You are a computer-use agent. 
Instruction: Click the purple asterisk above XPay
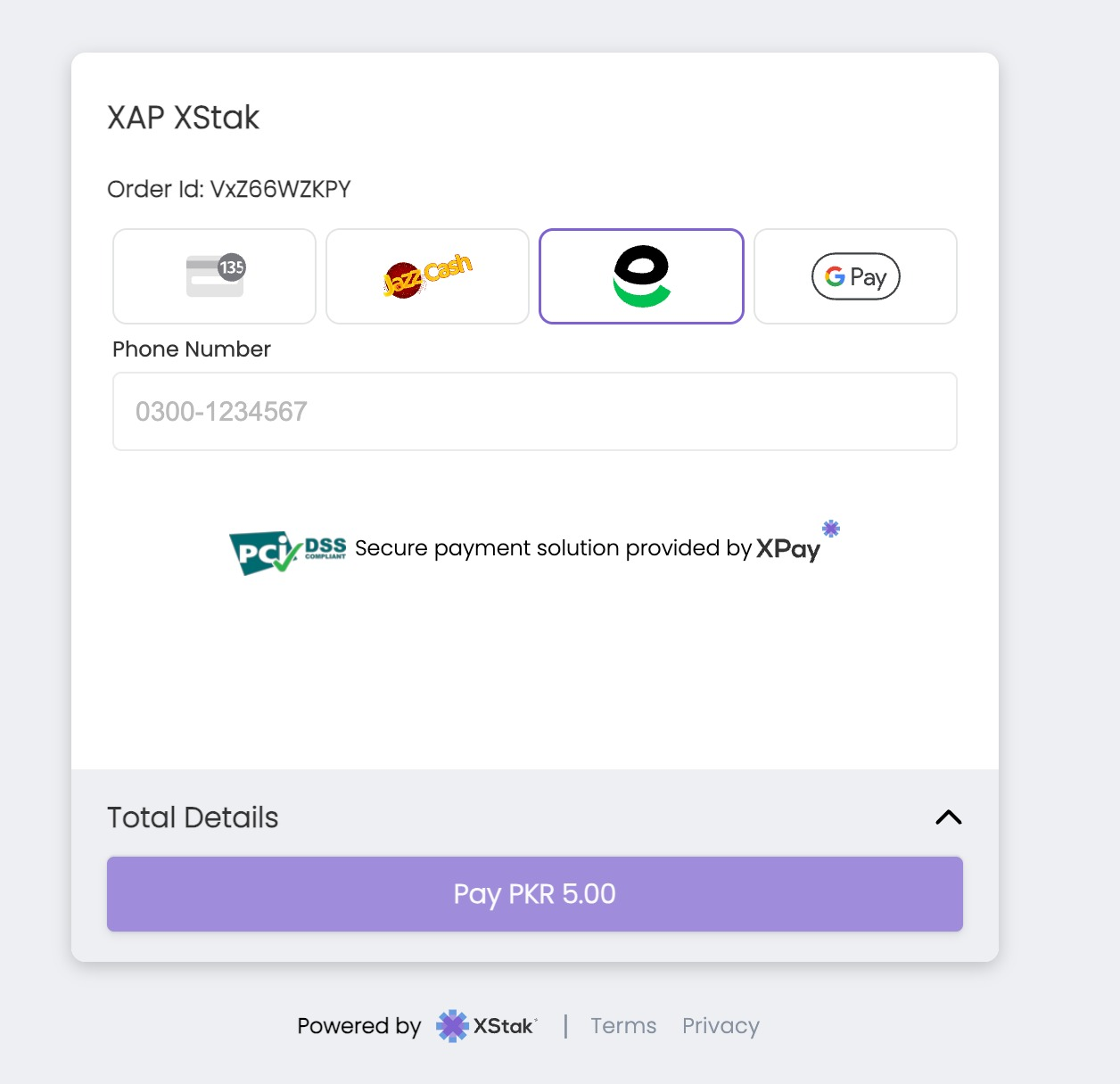(x=831, y=529)
